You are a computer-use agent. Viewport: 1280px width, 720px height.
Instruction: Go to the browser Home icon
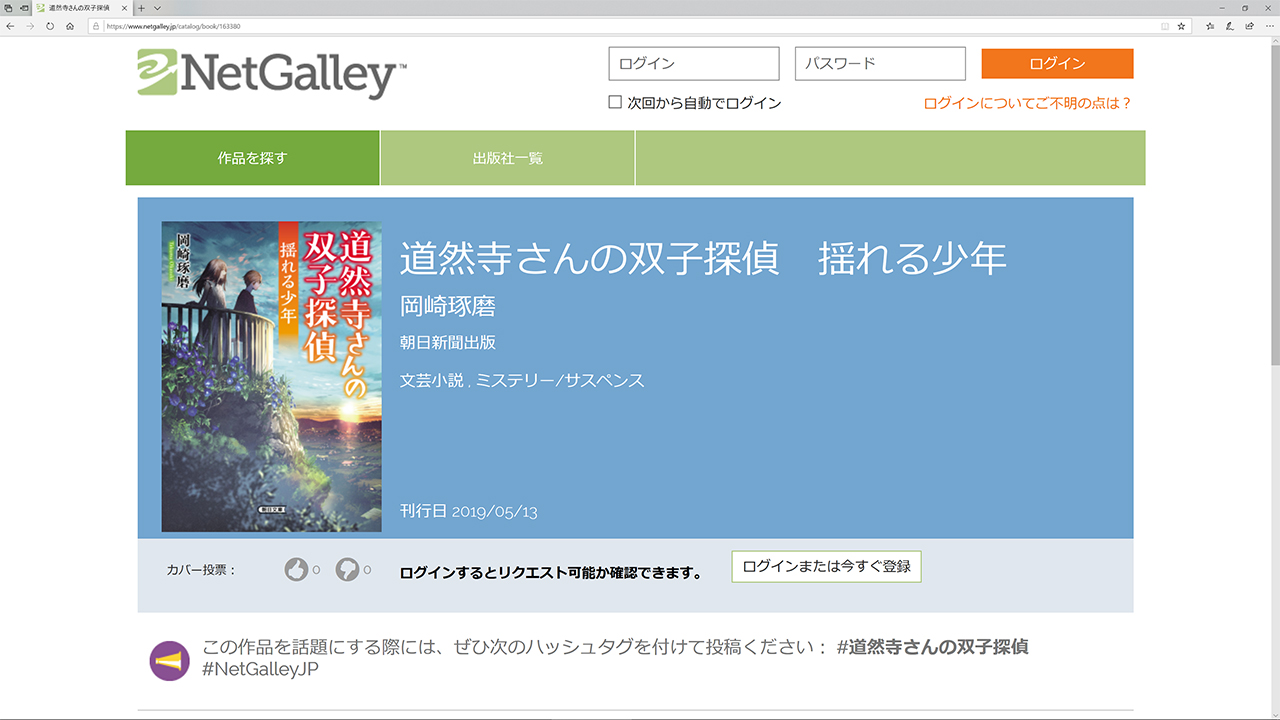[x=70, y=26]
